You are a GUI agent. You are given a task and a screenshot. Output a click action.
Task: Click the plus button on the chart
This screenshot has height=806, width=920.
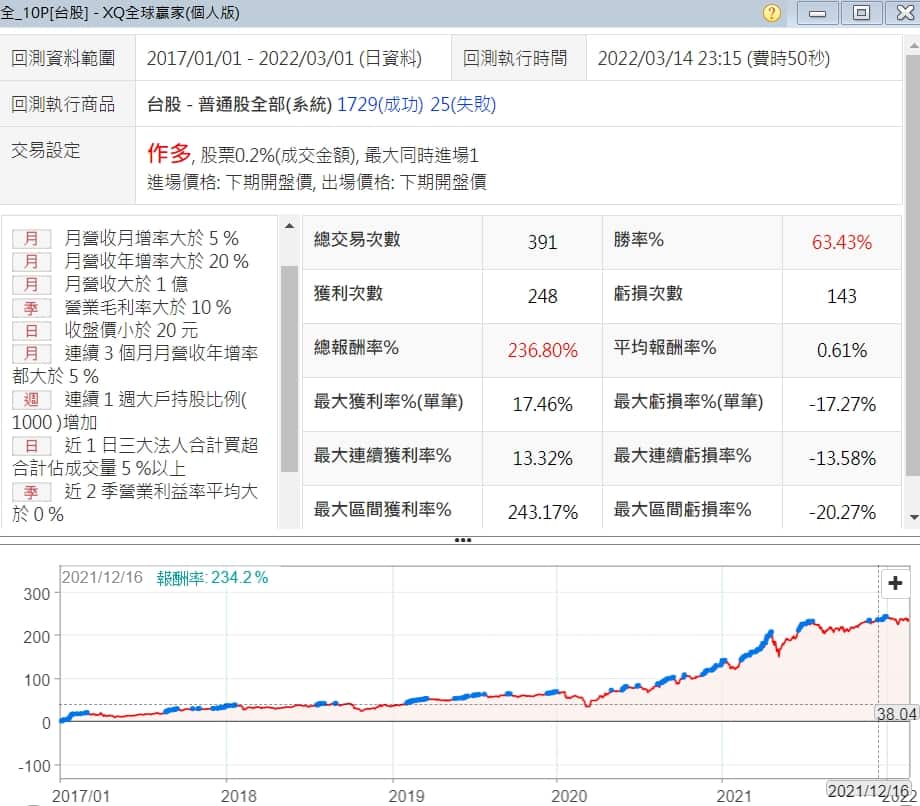[895, 584]
